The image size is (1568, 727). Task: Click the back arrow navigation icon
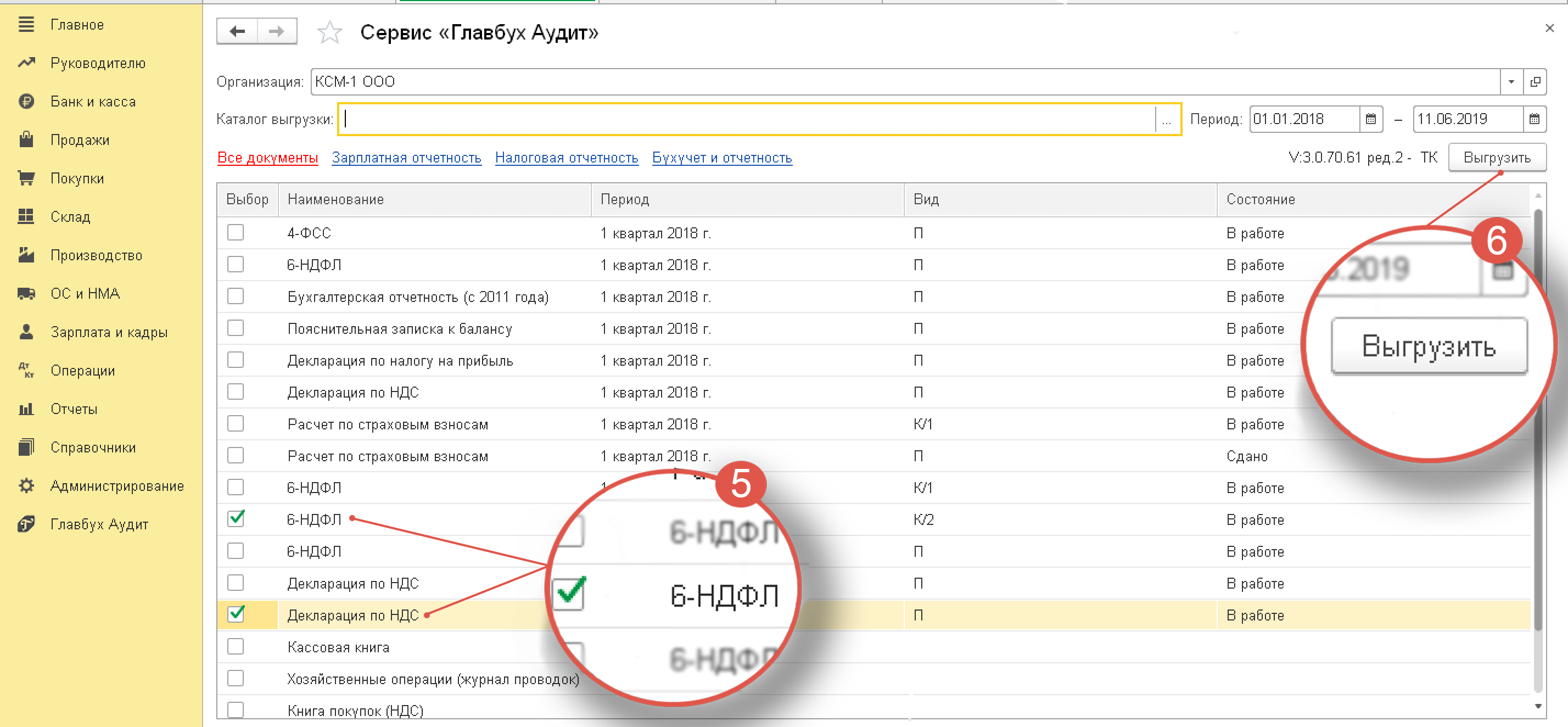(237, 31)
